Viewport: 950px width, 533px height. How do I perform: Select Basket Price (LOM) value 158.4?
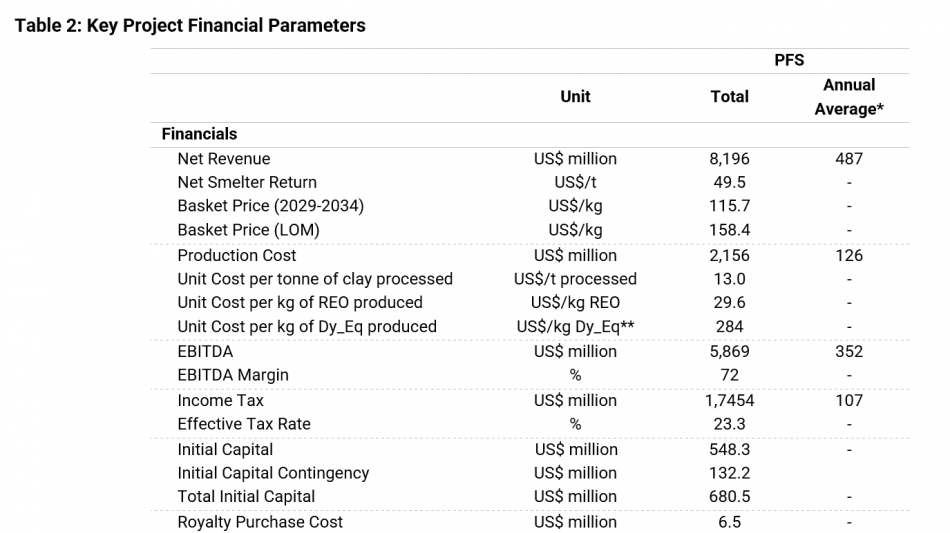(x=729, y=230)
